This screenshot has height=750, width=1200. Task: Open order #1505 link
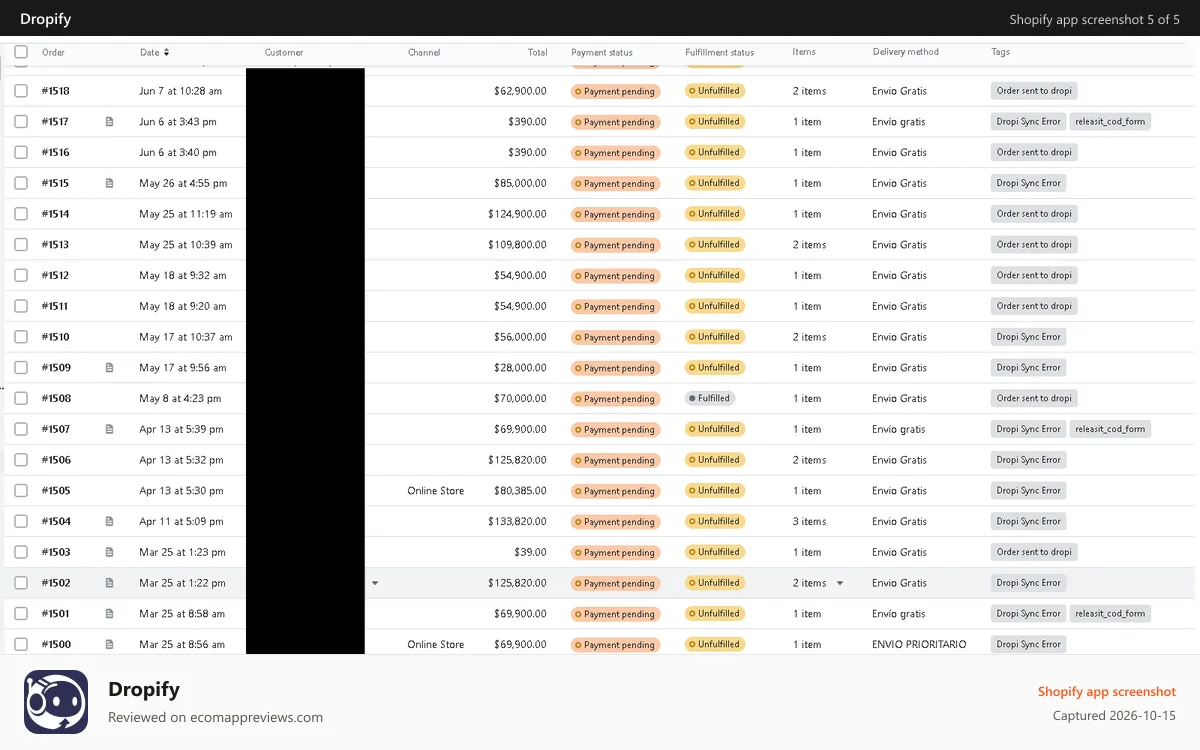(56, 491)
